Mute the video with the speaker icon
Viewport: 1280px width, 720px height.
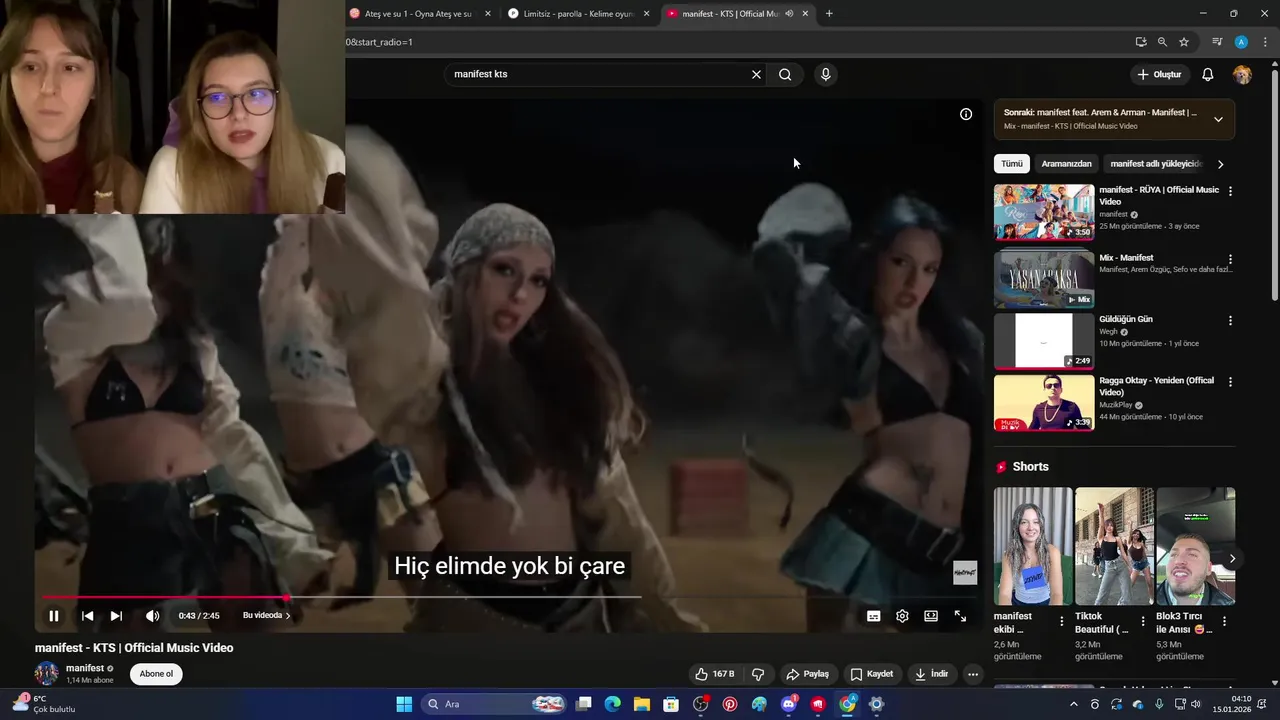pyautogui.click(x=152, y=616)
